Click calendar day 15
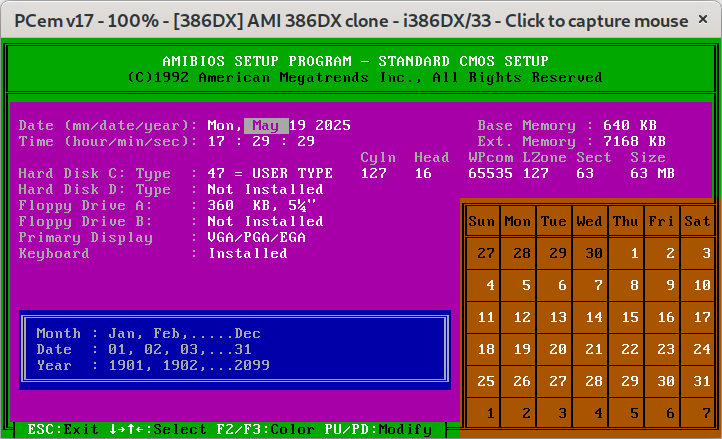The image size is (722, 439). (x=630, y=317)
